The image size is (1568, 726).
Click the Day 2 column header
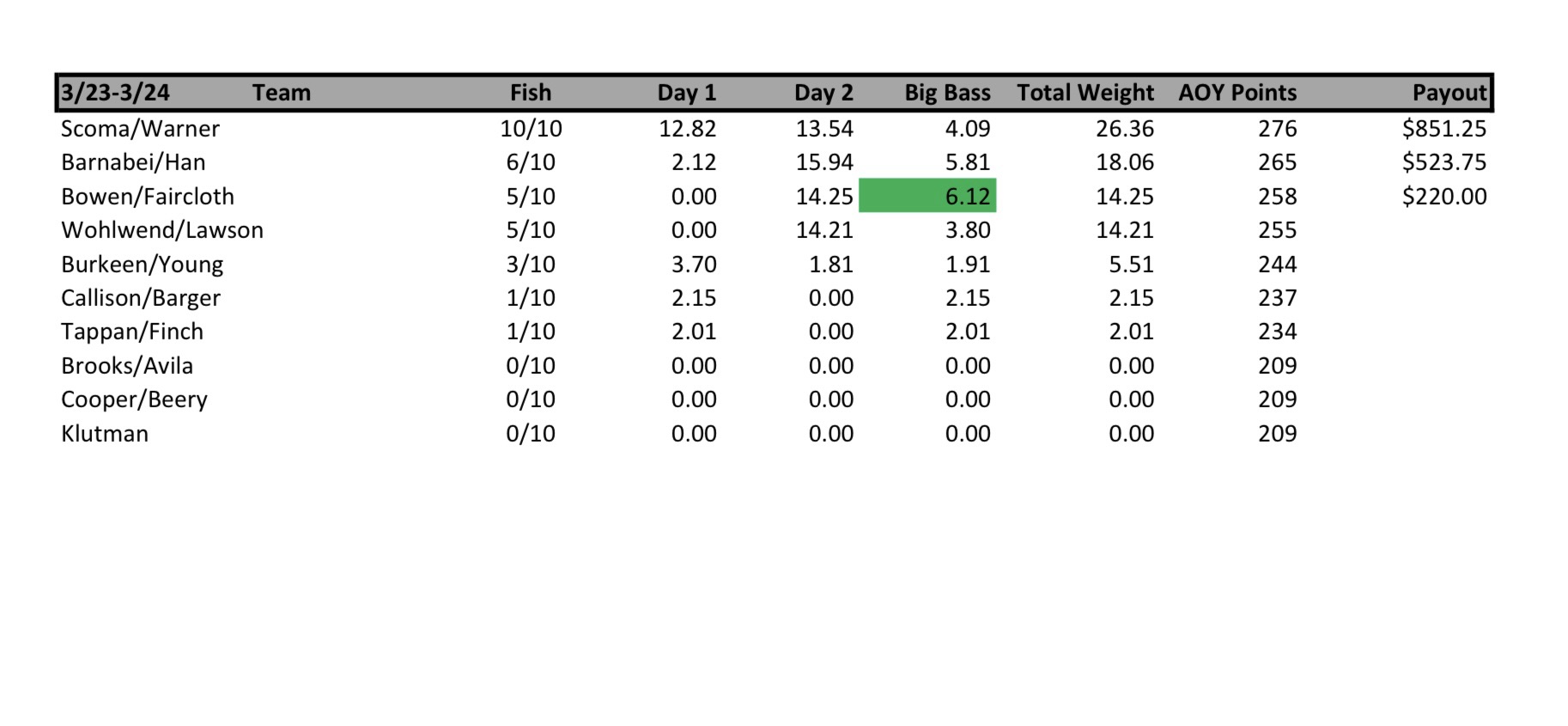click(824, 93)
